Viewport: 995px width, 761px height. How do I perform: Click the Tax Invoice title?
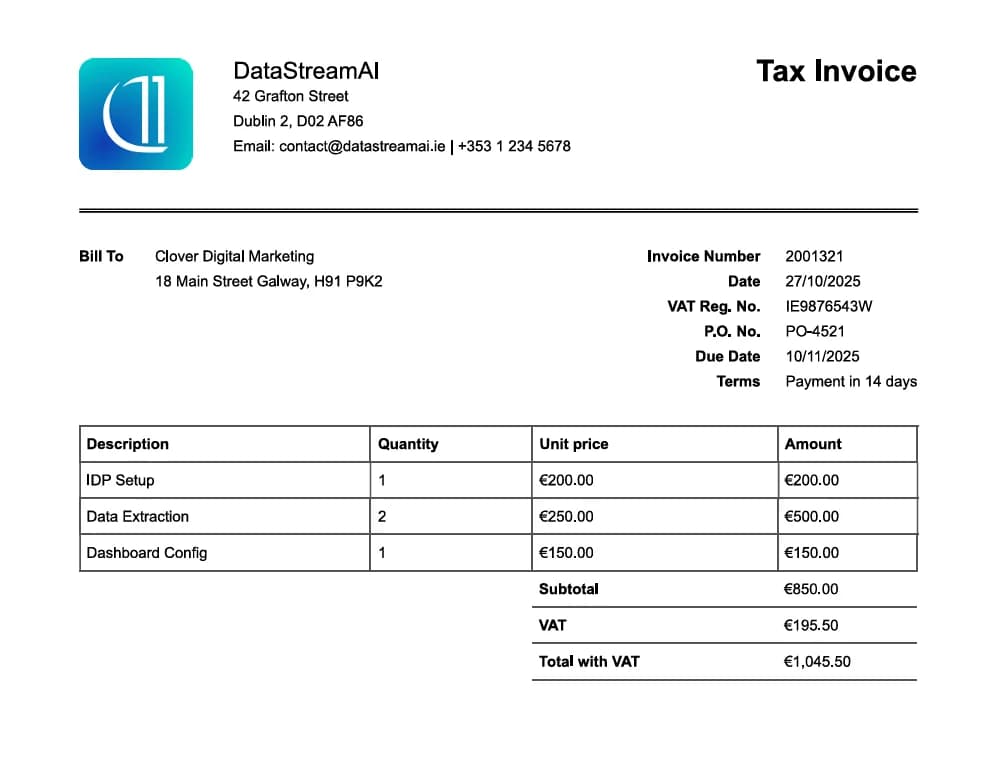click(837, 71)
